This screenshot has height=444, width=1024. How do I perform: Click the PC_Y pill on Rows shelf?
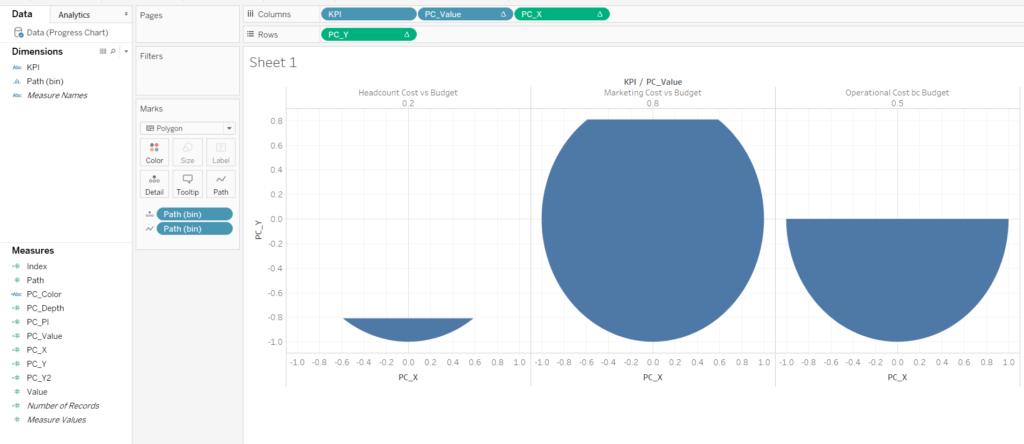pos(367,34)
